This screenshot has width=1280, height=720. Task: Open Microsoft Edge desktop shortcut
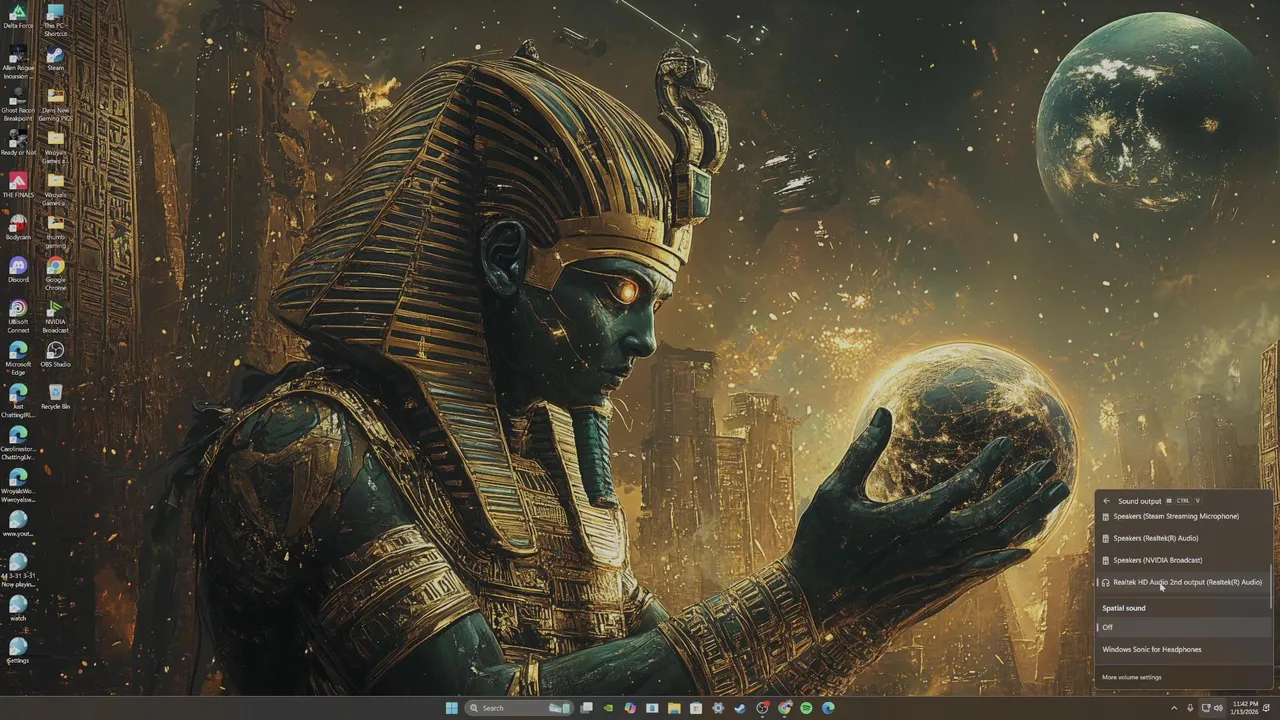click(x=18, y=358)
